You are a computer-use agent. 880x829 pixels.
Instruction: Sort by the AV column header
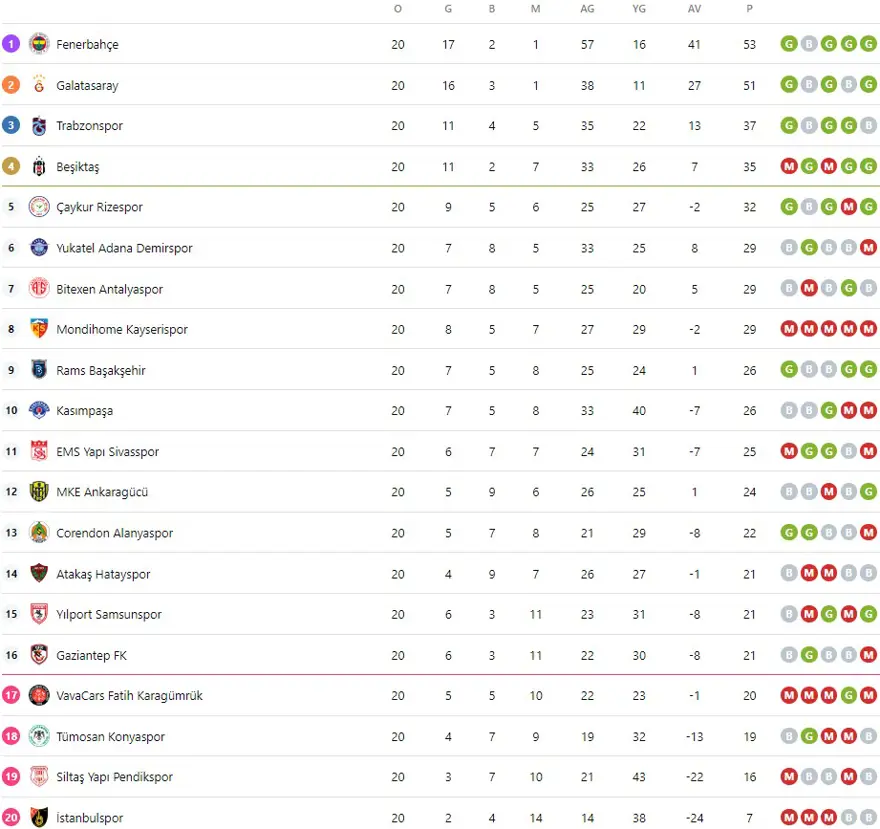(x=694, y=9)
